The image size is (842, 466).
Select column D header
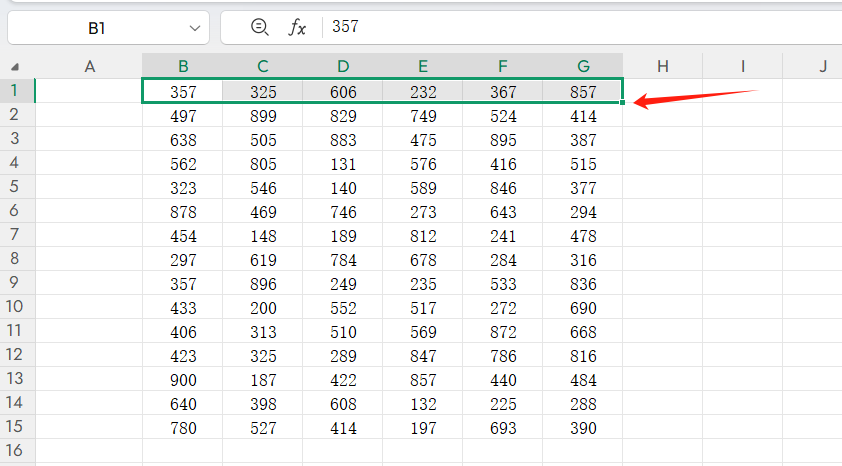[343, 66]
